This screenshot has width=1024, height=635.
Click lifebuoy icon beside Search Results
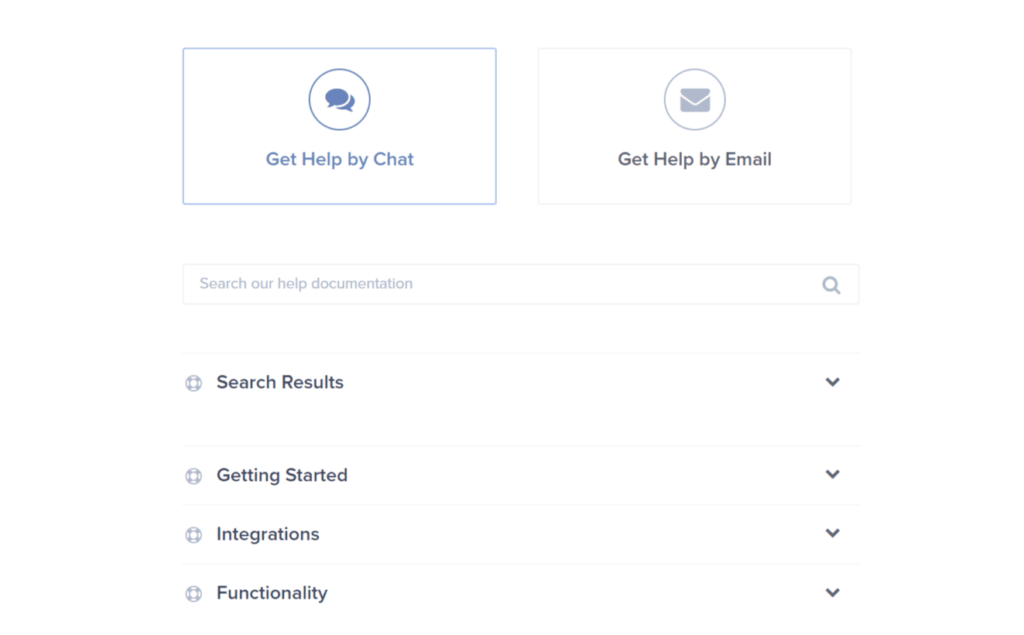pos(193,383)
